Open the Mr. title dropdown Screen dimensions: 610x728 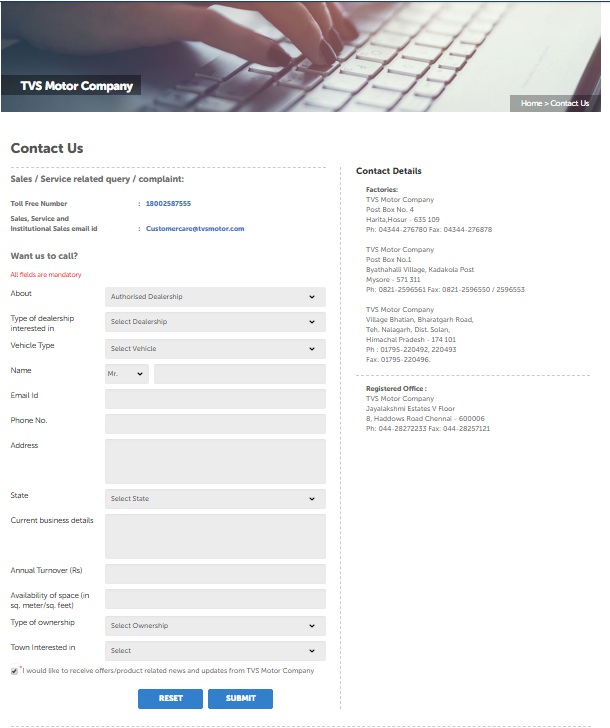(127, 374)
